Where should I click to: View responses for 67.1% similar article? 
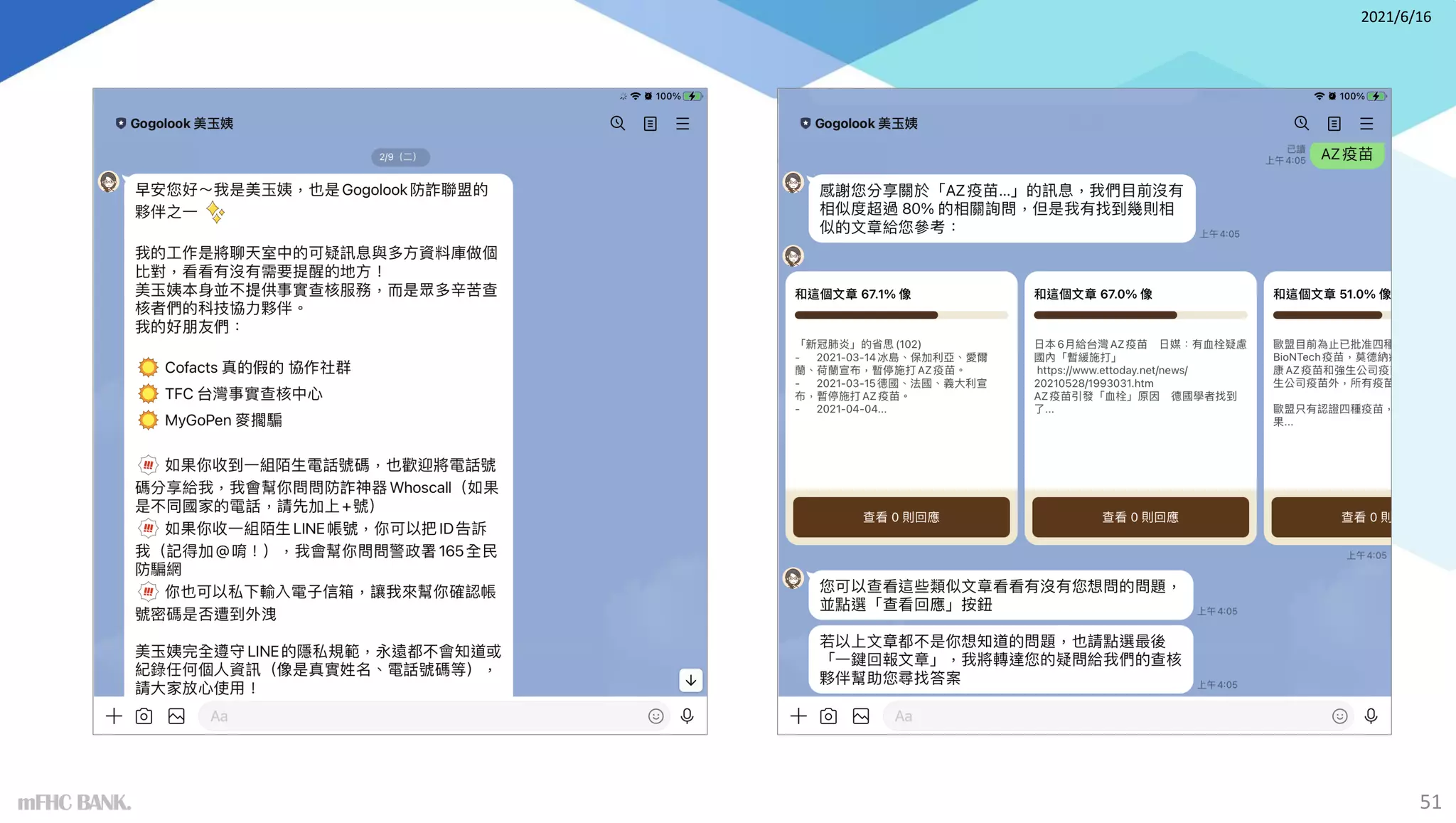tap(901, 517)
